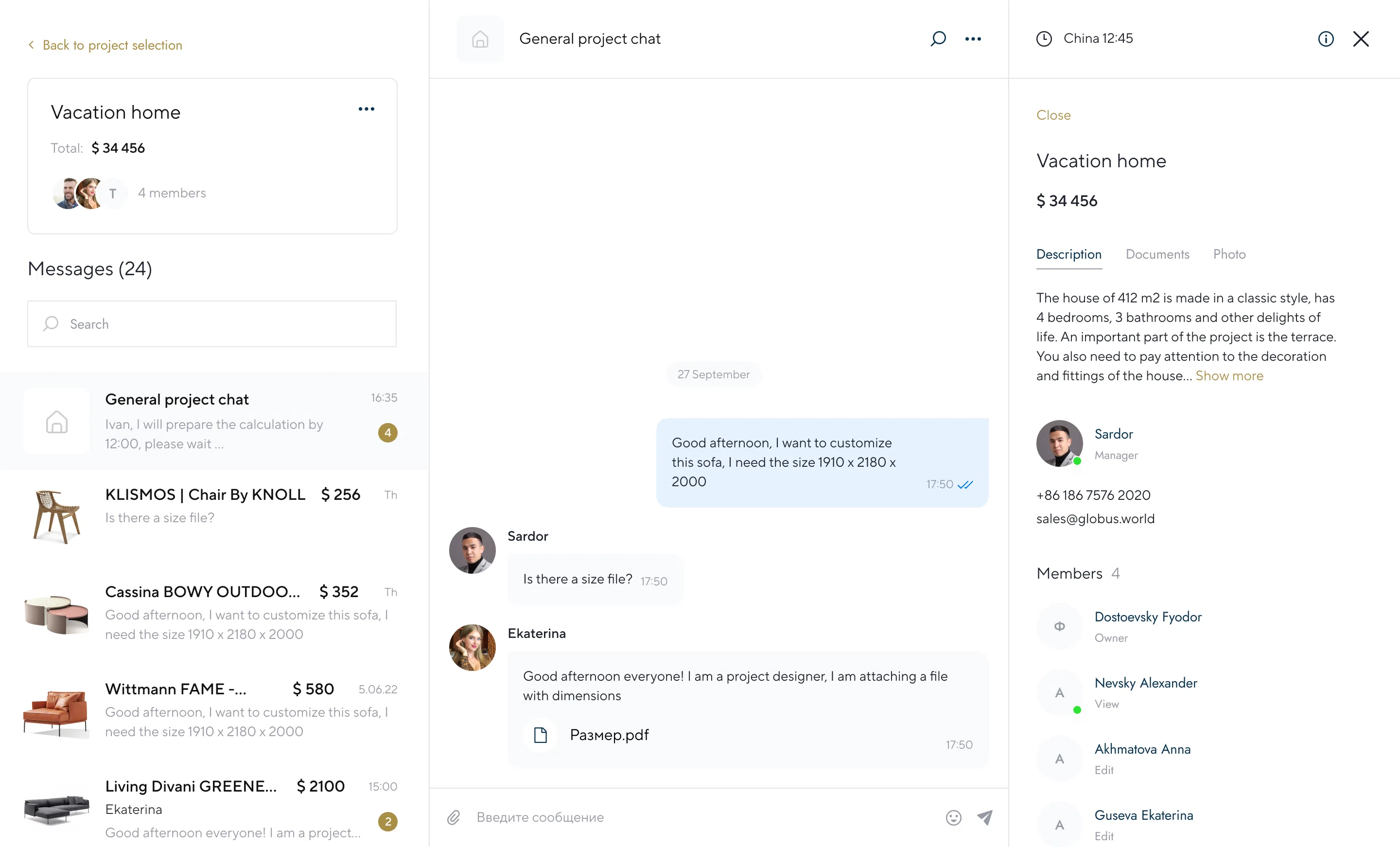Image resolution: width=1400 pixels, height=847 pixels.
Task: Click the house icon in chat header
Action: [480, 39]
